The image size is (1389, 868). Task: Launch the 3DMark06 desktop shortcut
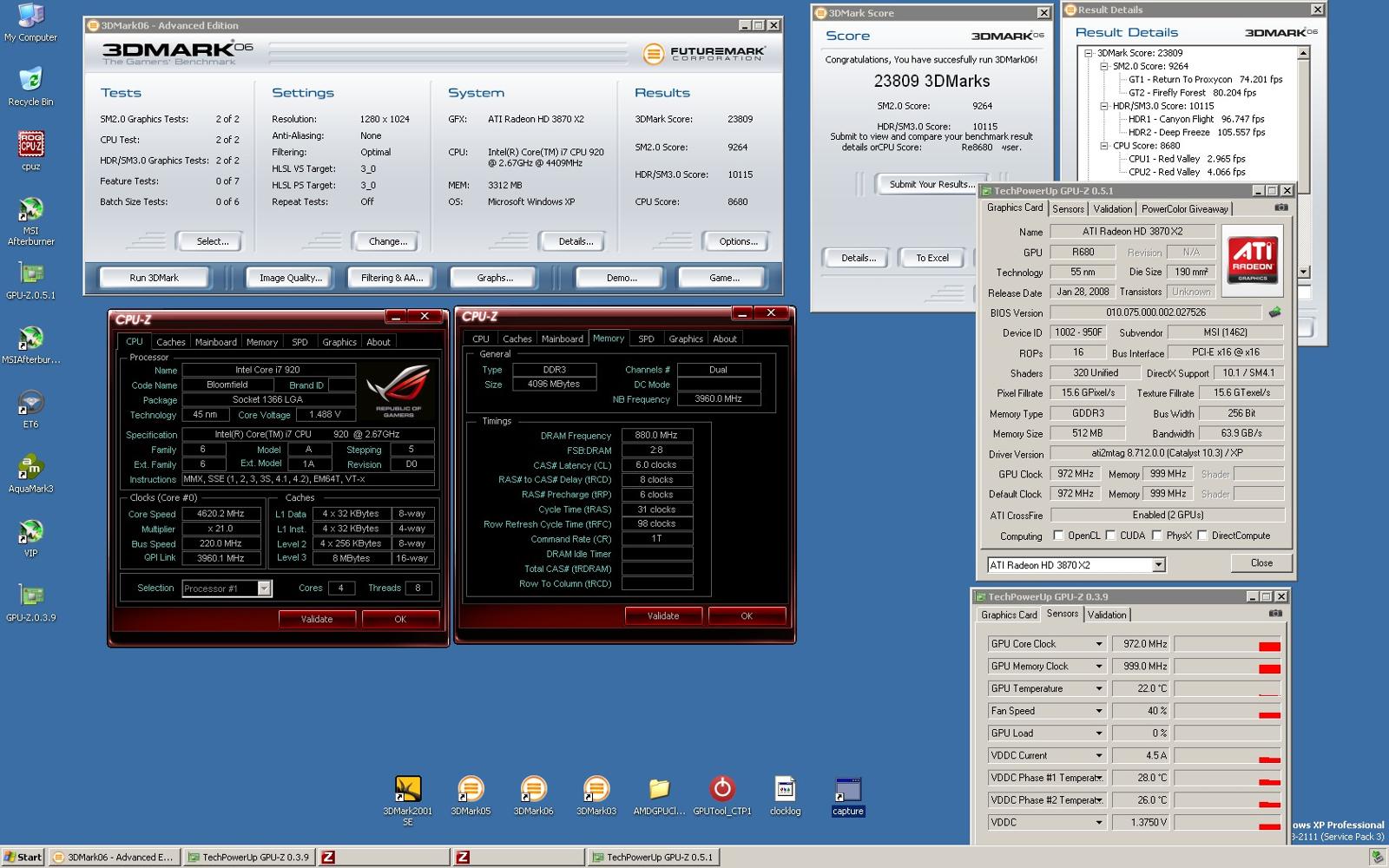pyautogui.click(x=533, y=795)
